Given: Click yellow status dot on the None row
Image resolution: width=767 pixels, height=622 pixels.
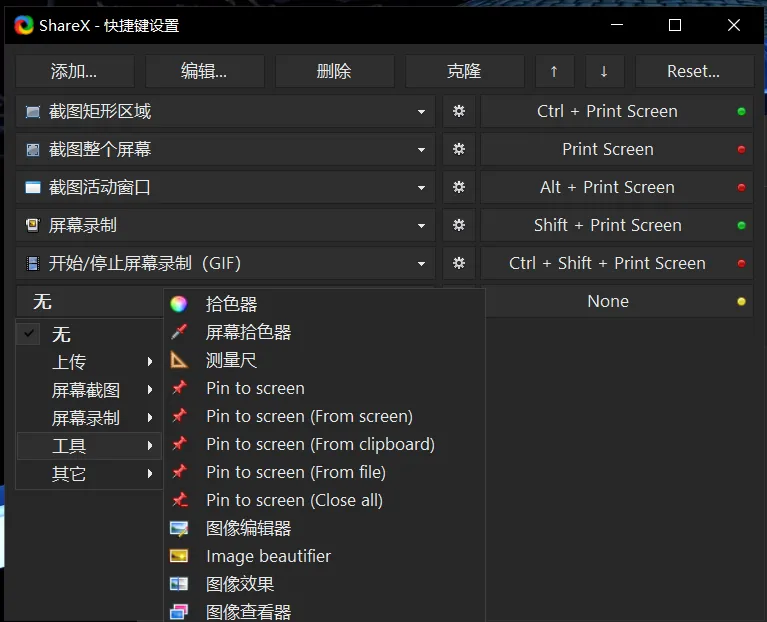Looking at the screenshot, I should pos(742,302).
